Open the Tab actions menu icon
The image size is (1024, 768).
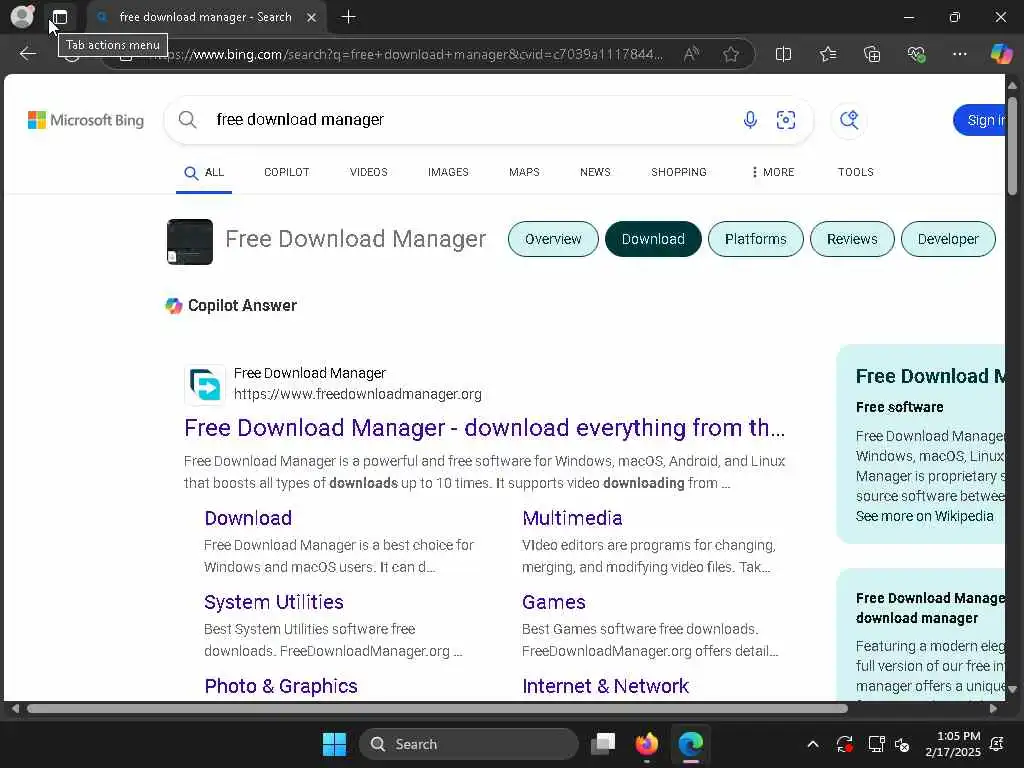(60, 17)
